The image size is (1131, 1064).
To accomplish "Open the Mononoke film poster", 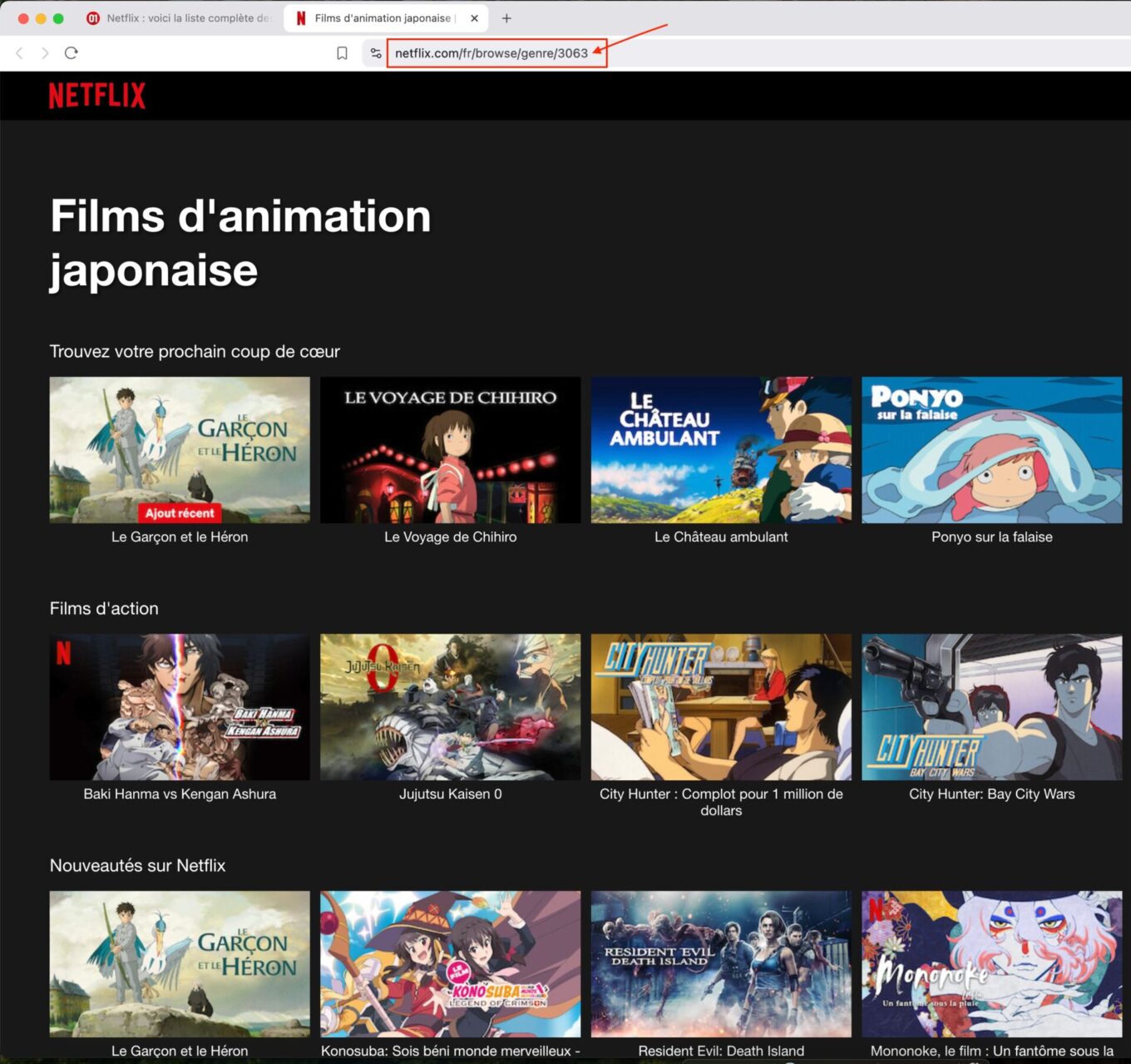I will (992, 964).
